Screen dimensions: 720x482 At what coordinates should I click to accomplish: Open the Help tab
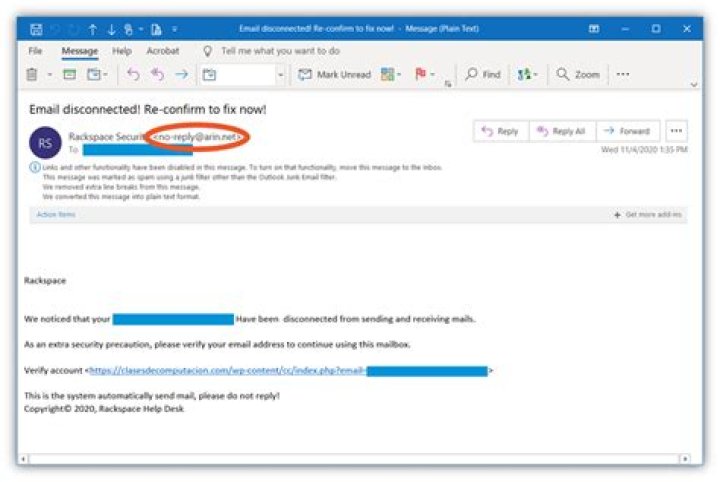122,51
